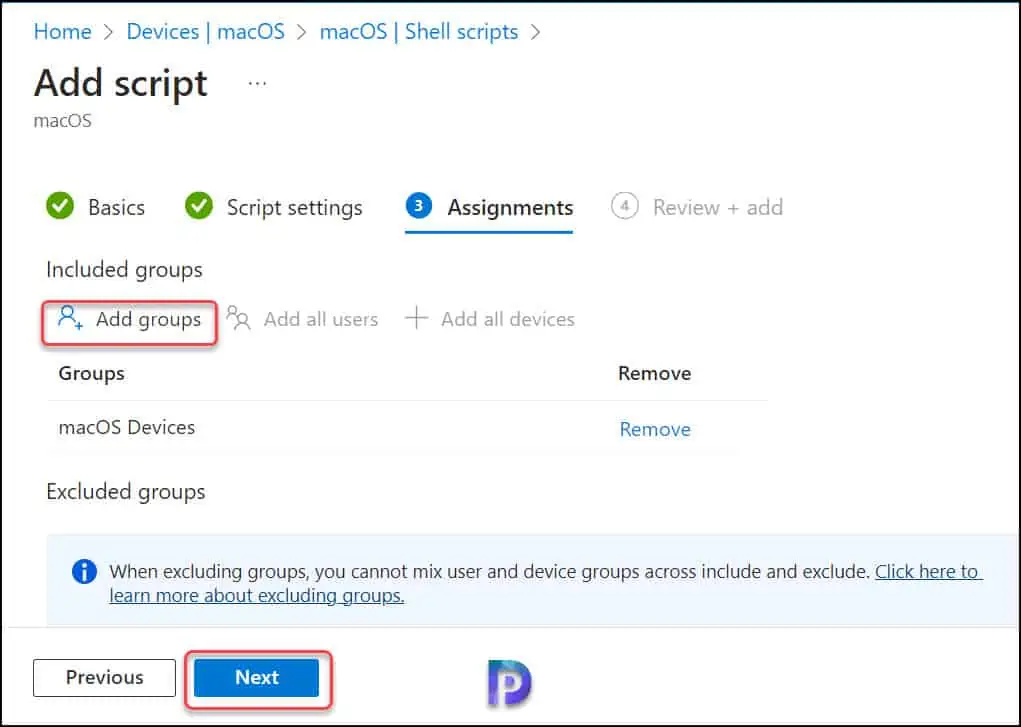1021x727 pixels.
Task: Open the macOS | Shell scripts breadcrumb
Action: pyautogui.click(x=419, y=31)
